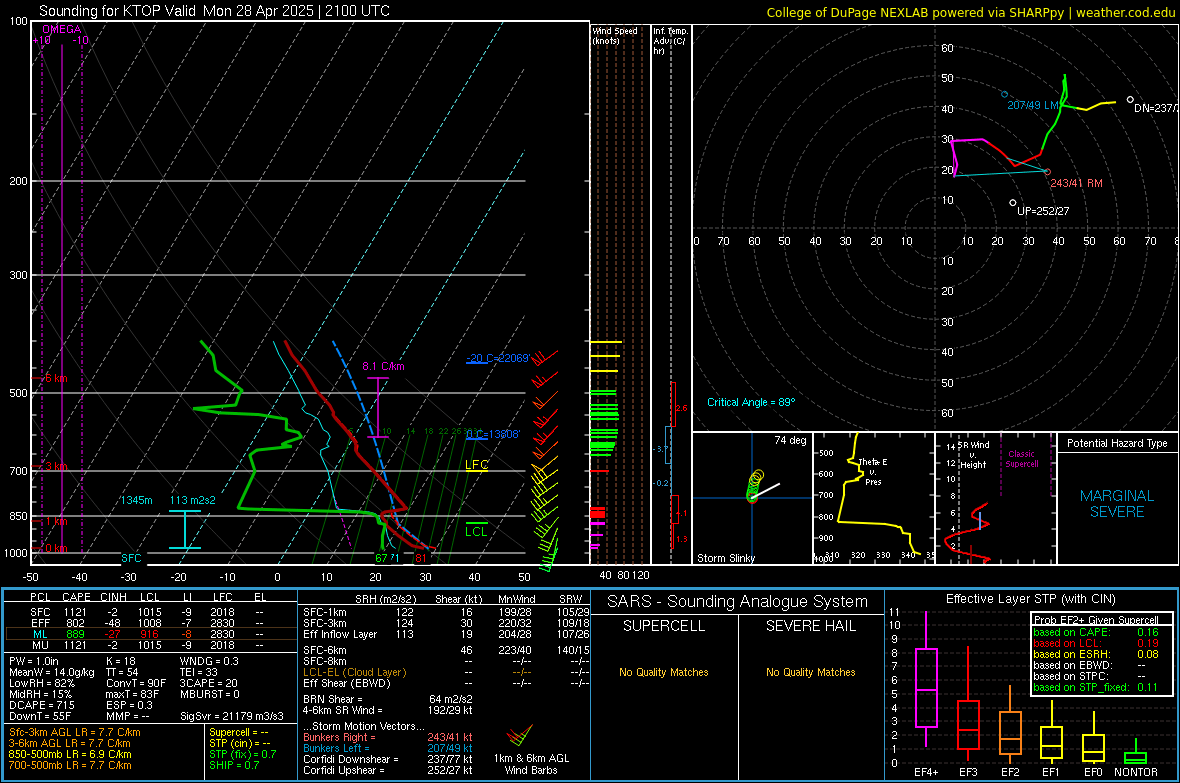Click the 'SHIP = 0.7' value
This screenshot has height=783, width=1180.
click(x=234, y=765)
